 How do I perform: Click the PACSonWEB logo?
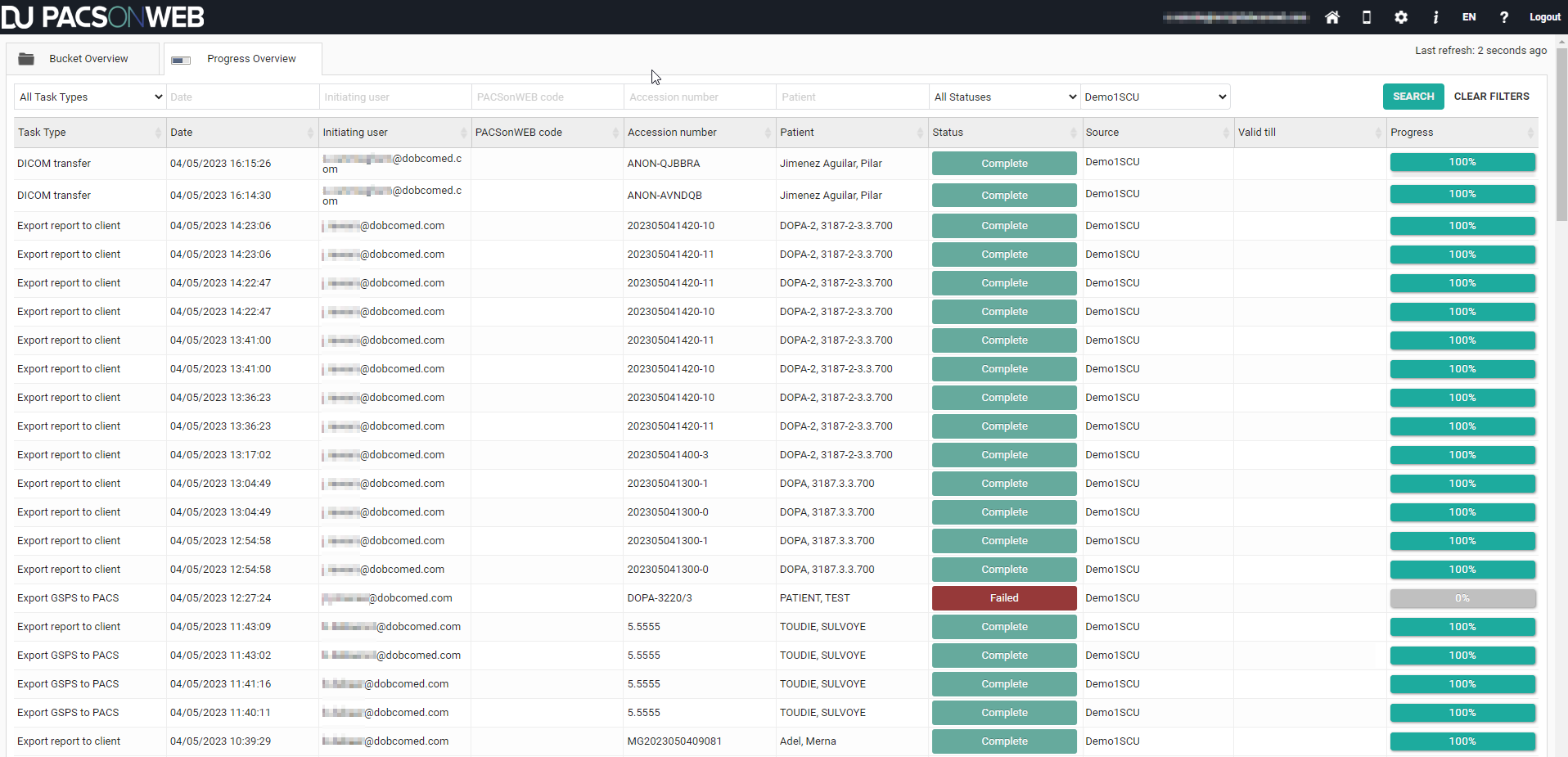(x=103, y=17)
